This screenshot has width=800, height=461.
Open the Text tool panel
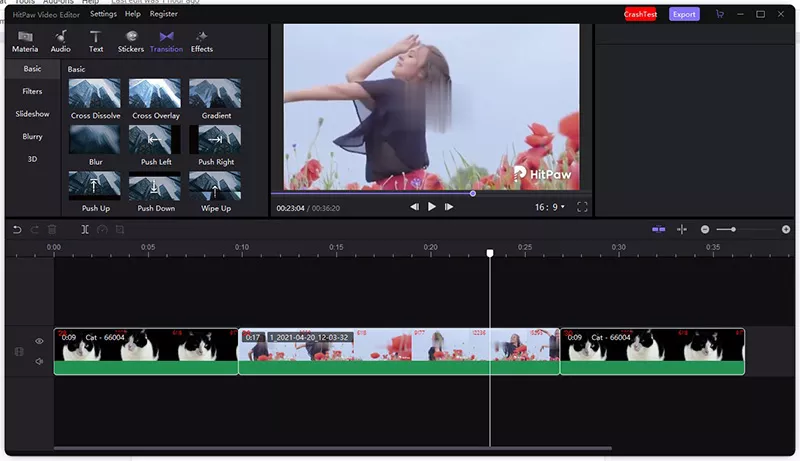click(96, 41)
